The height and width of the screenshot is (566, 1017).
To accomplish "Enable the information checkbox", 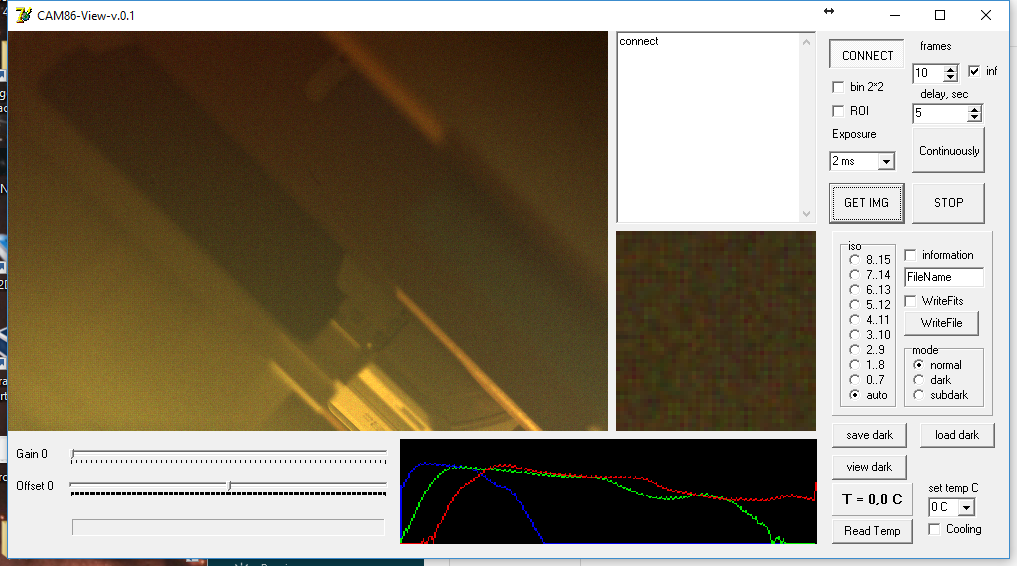I will click(x=910, y=255).
